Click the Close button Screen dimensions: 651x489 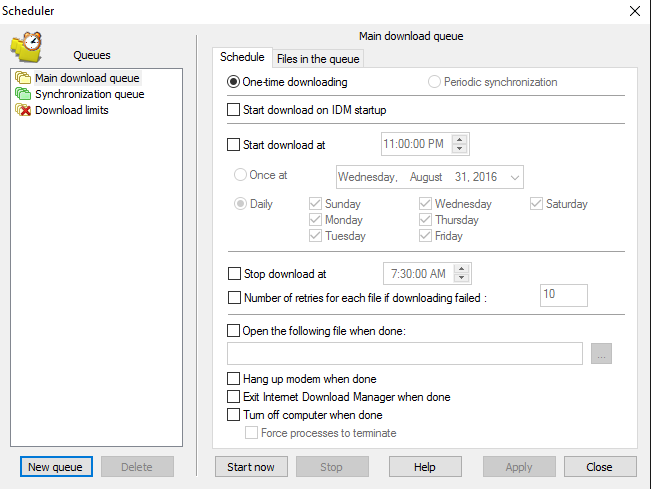(x=600, y=467)
